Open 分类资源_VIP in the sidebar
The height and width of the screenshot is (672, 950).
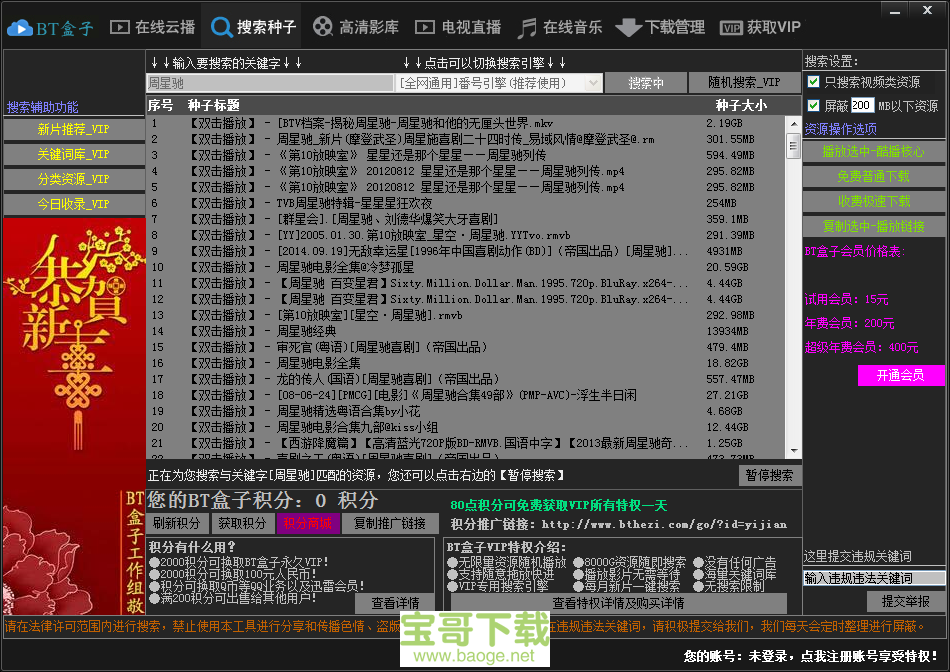tap(73, 179)
